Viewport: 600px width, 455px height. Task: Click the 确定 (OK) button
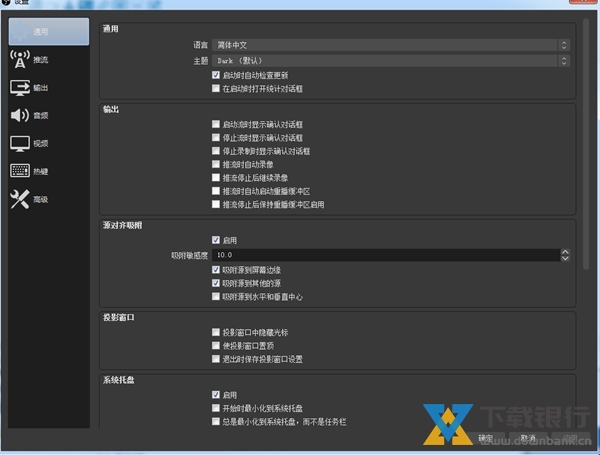(485, 438)
